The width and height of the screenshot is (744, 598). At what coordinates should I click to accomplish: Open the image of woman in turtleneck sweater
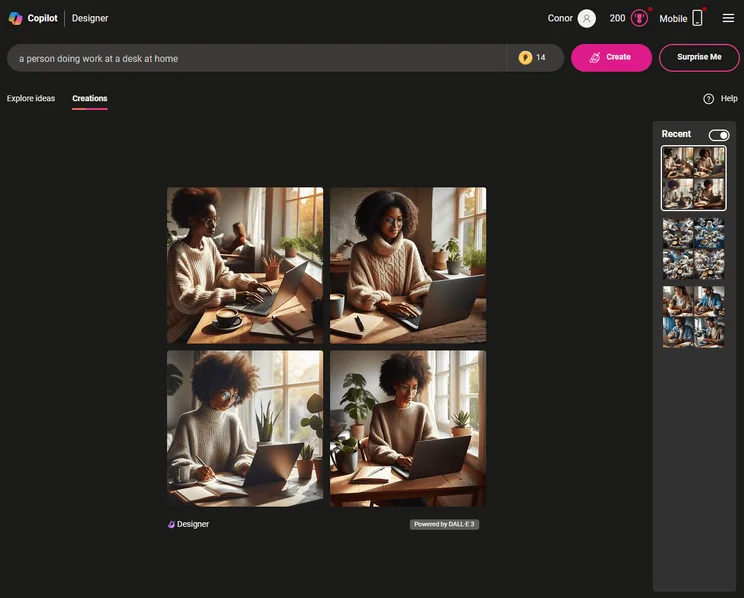(408, 265)
